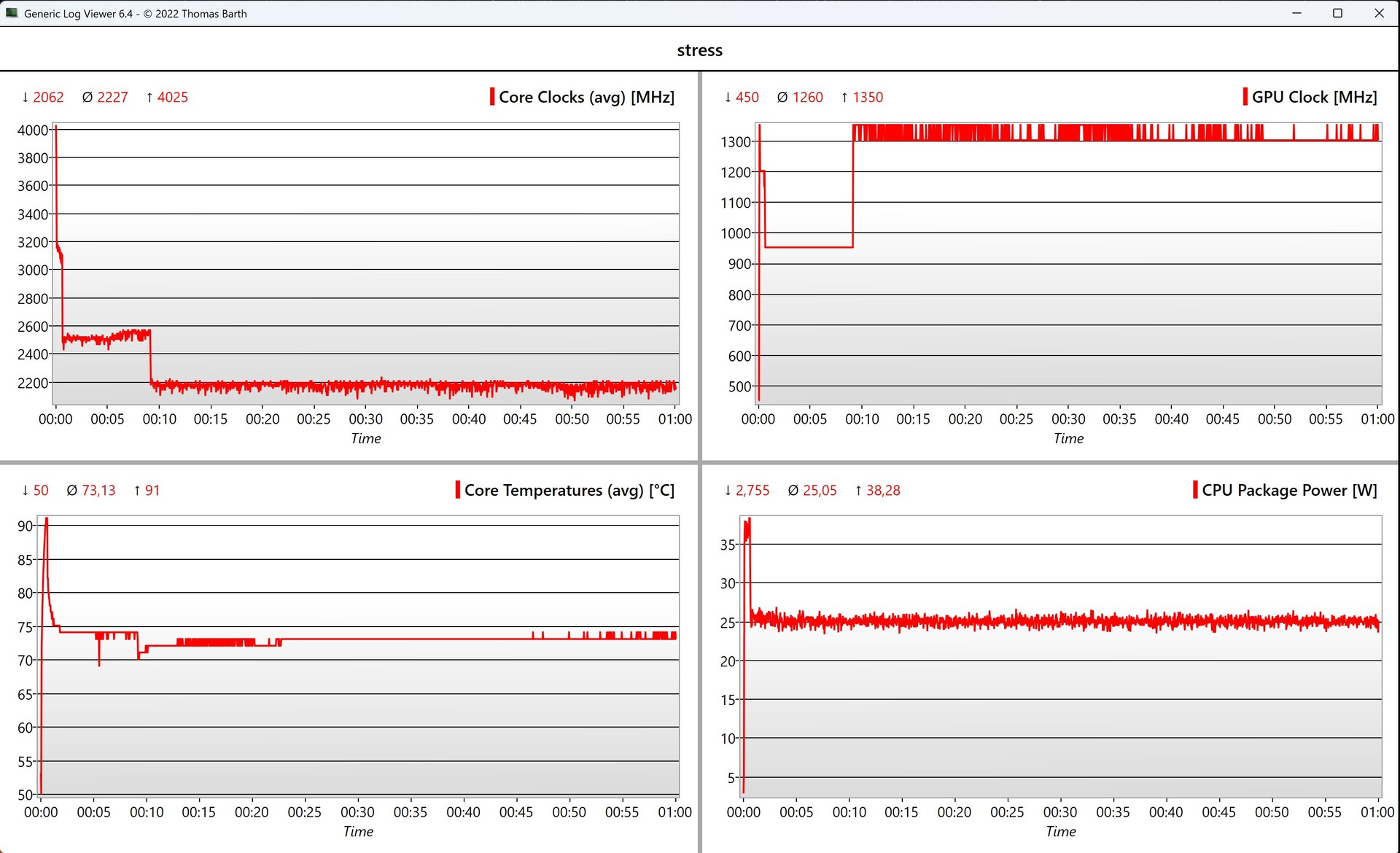Click Core Temperatures average value 73,13
This screenshot has width=1400, height=853.
[x=98, y=490]
